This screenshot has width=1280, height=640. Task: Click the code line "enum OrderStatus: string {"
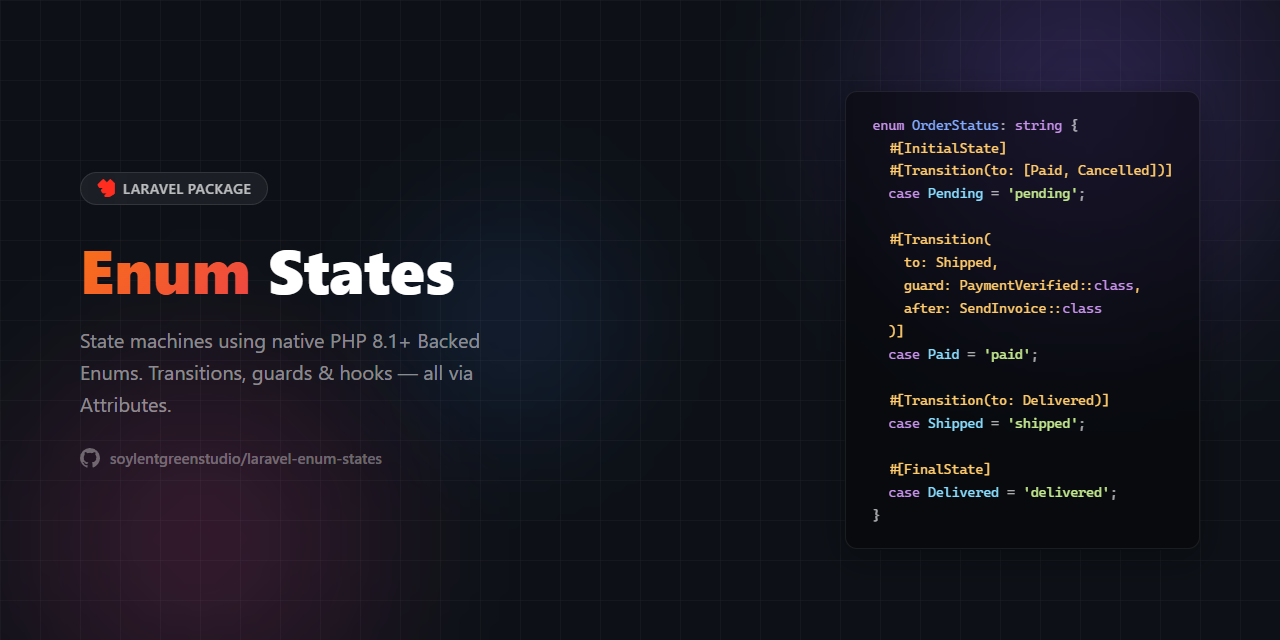pyautogui.click(x=975, y=125)
